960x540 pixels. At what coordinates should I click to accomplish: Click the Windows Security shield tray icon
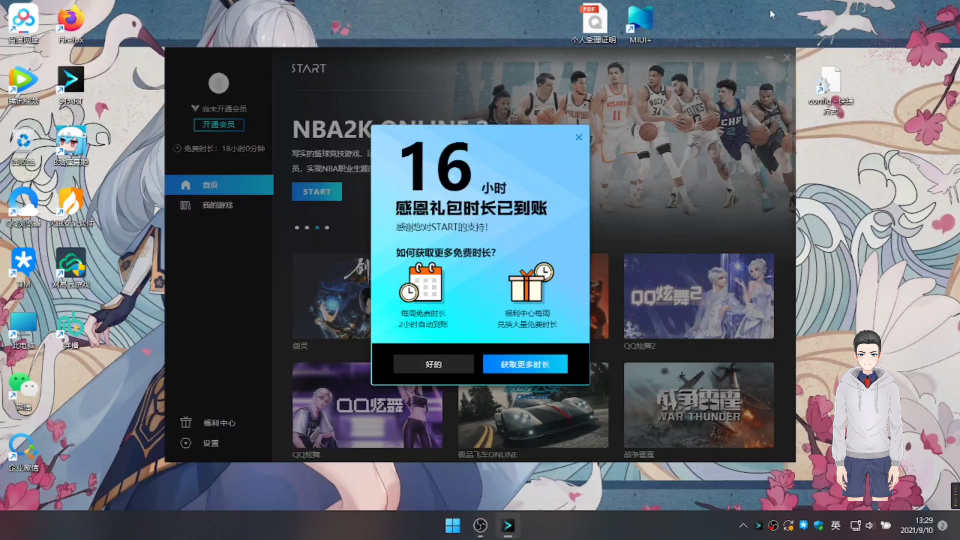tap(819, 525)
